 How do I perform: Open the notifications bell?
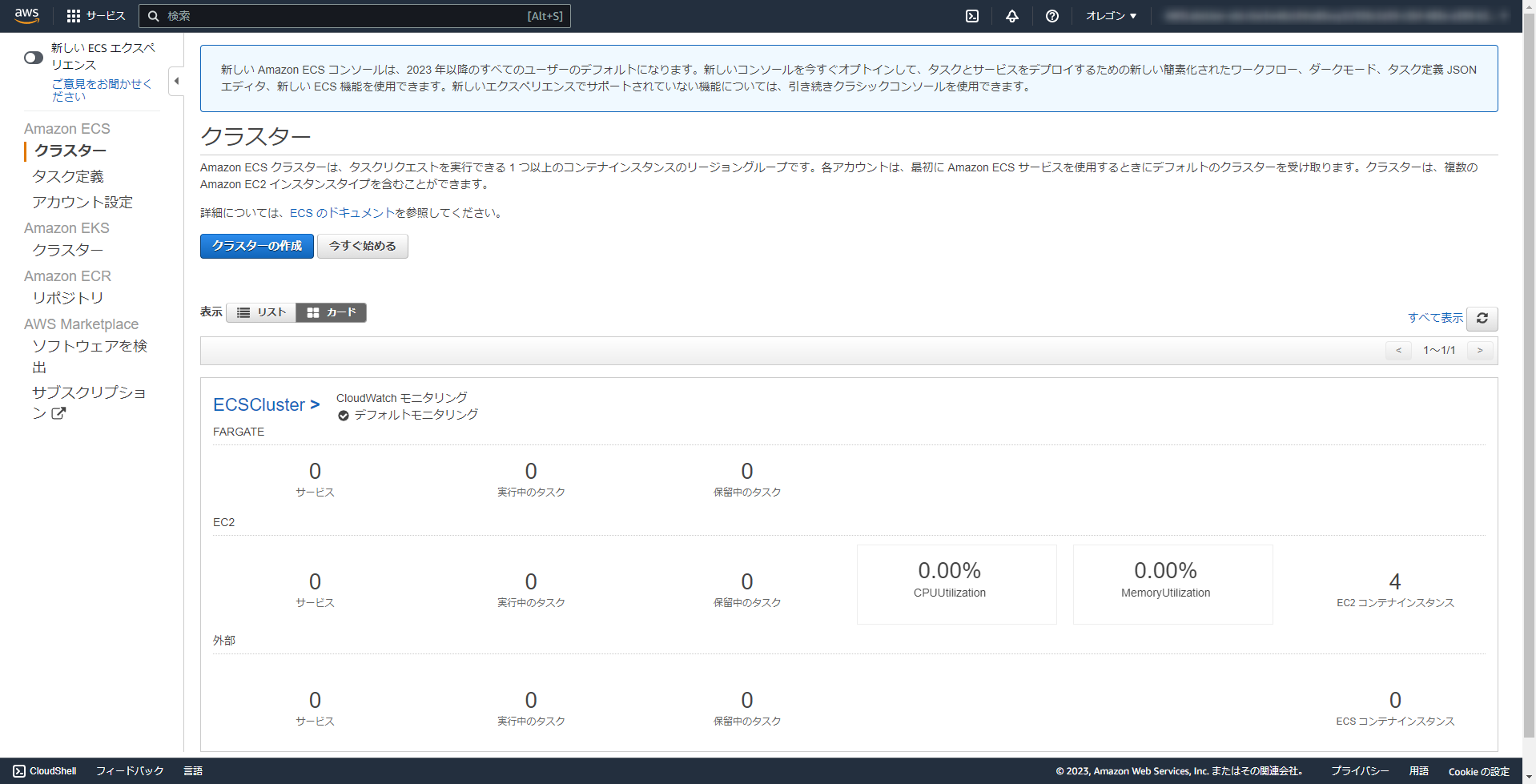[1011, 15]
